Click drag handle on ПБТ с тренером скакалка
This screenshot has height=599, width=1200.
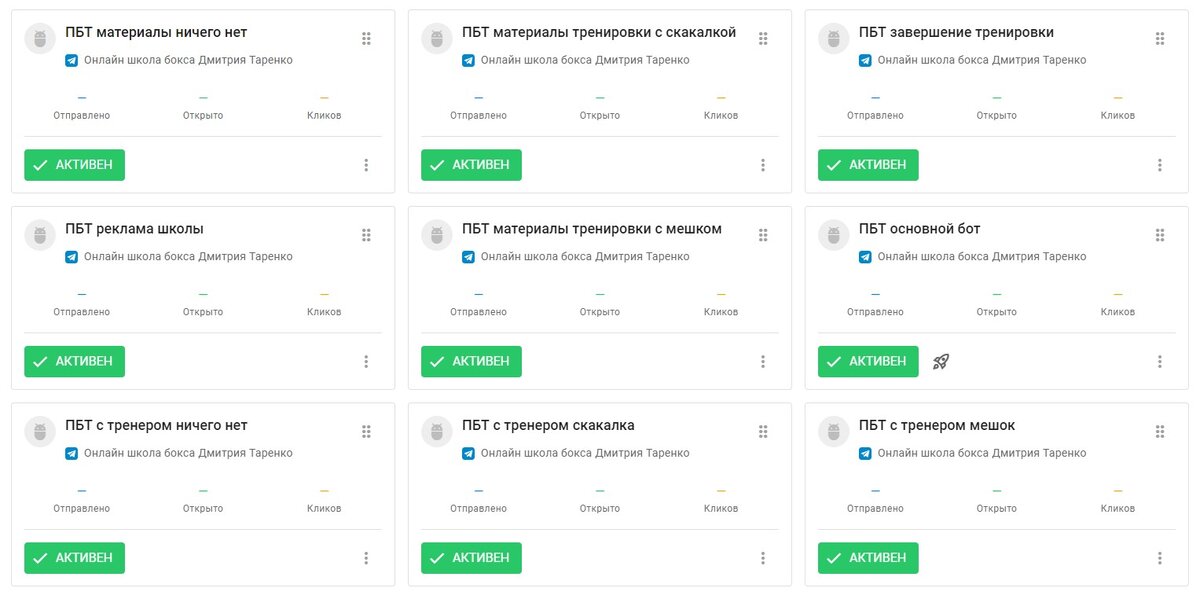(x=763, y=431)
